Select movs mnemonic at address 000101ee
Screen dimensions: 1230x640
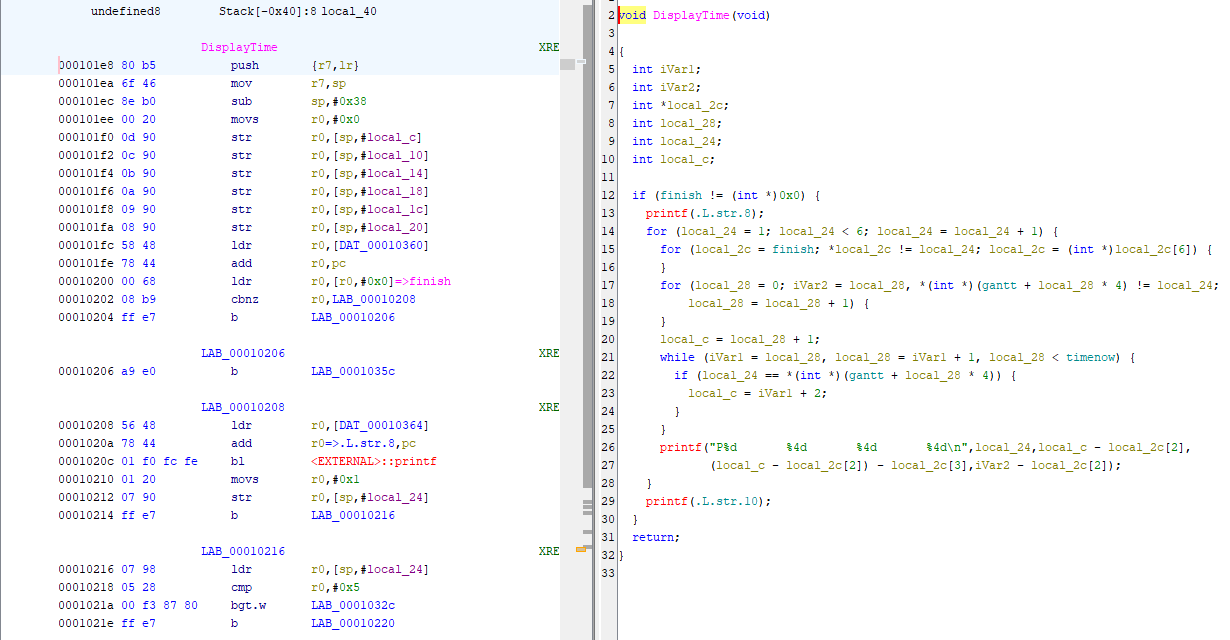pos(243,120)
